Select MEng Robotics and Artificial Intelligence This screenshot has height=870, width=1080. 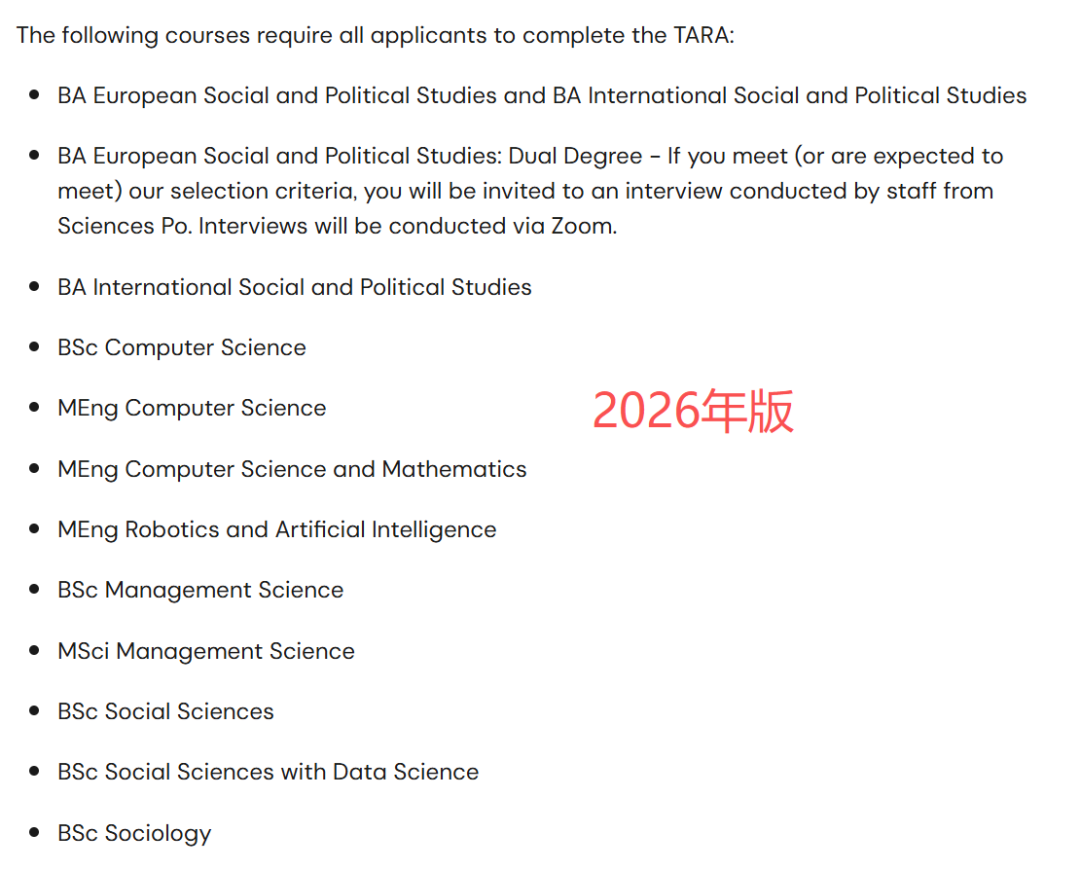tap(276, 530)
